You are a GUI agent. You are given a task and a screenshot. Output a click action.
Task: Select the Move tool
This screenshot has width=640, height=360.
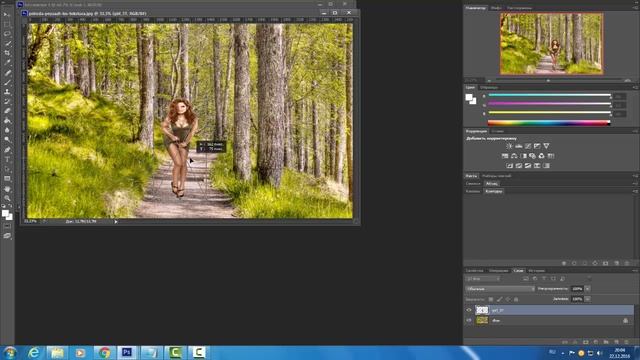(7, 15)
